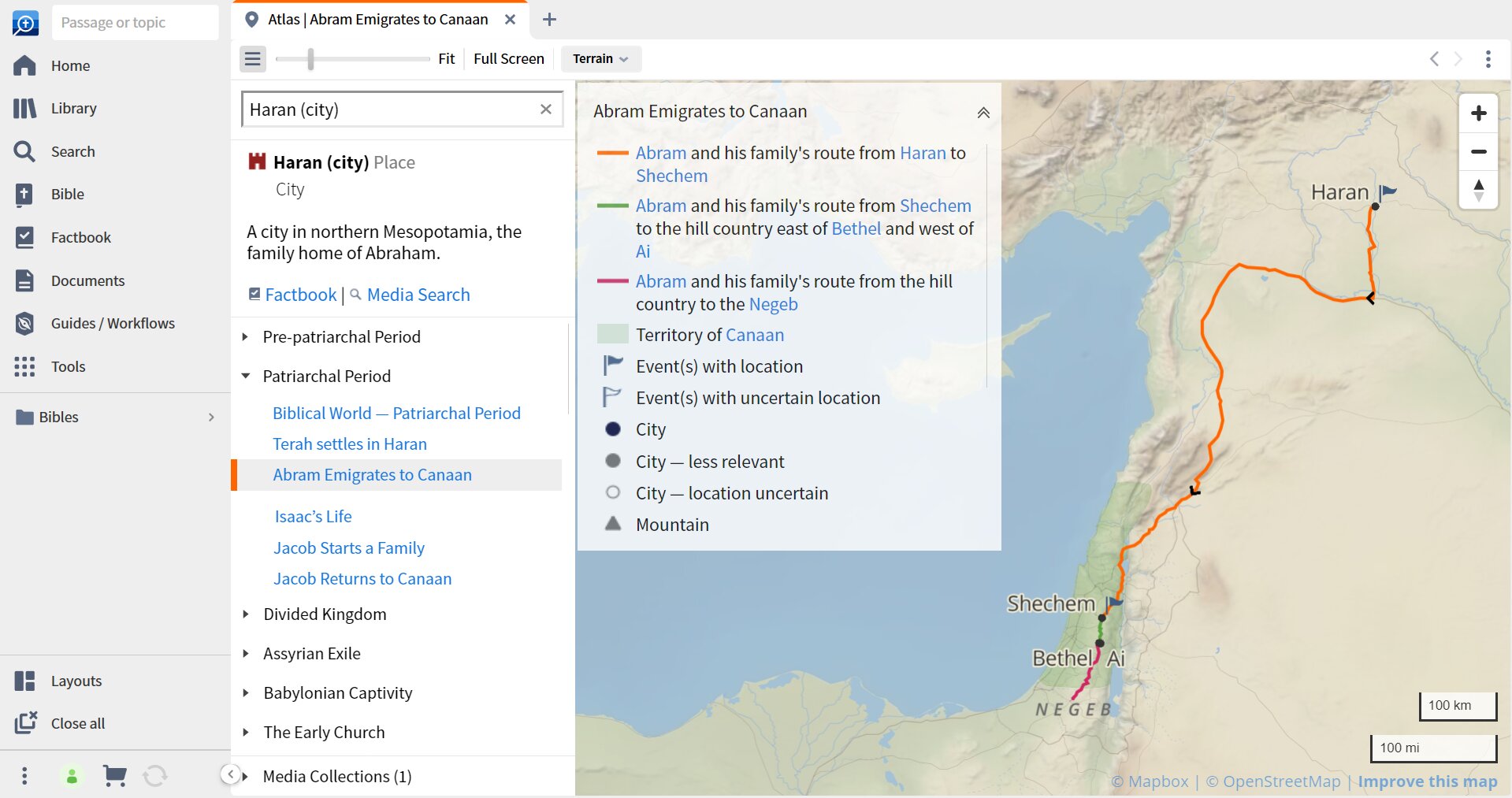
Task: Open the Tools menu icon
Action: pos(24,366)
